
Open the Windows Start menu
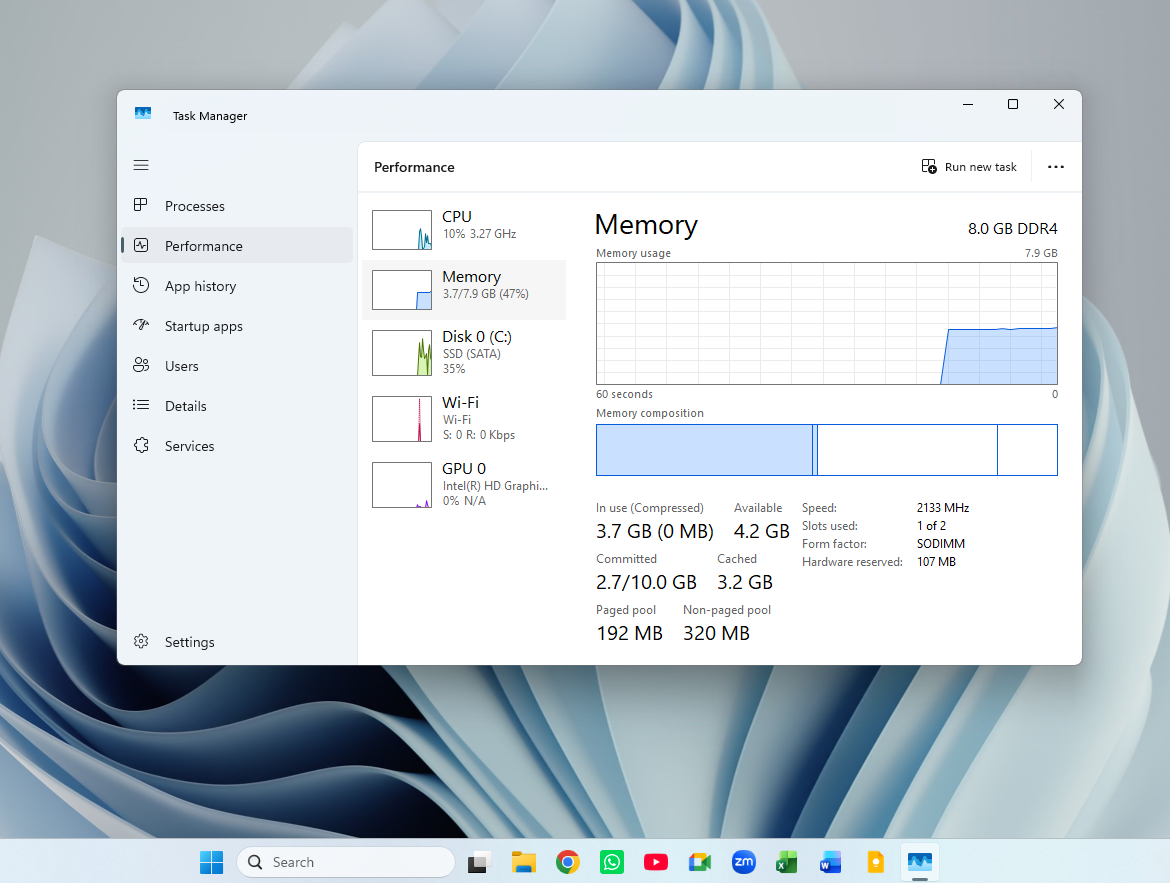[x=211, y=862]
